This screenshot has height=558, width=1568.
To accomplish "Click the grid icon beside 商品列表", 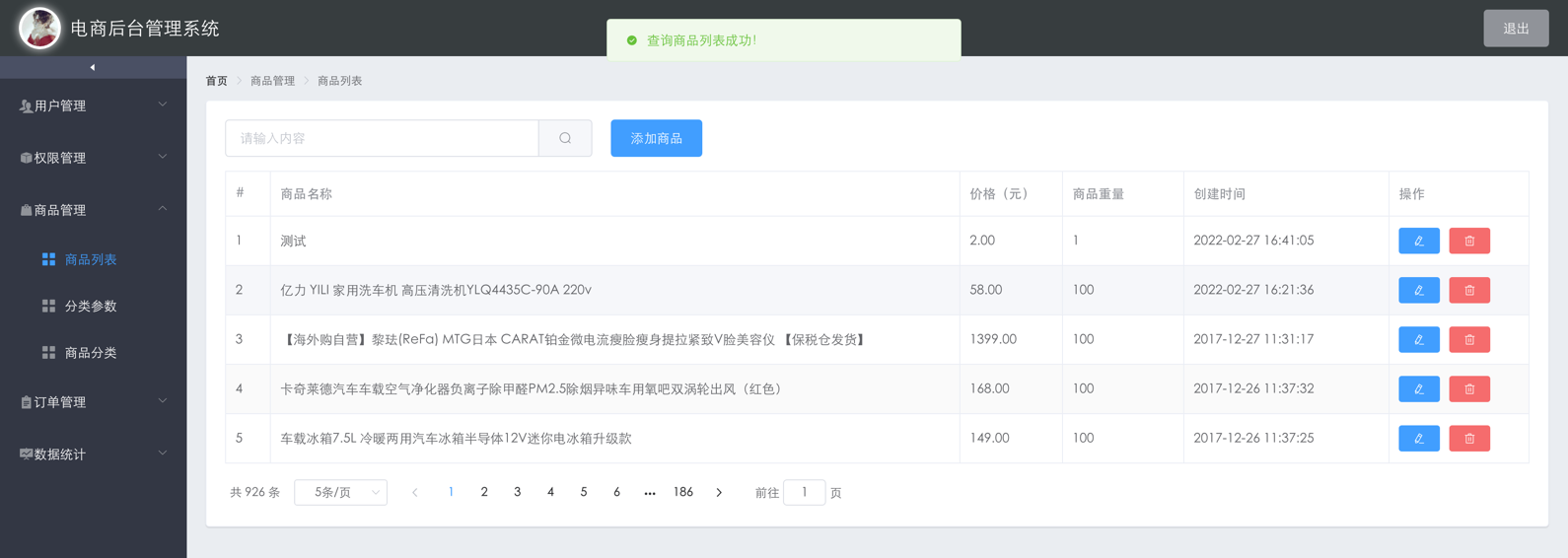I will point(48,259).
